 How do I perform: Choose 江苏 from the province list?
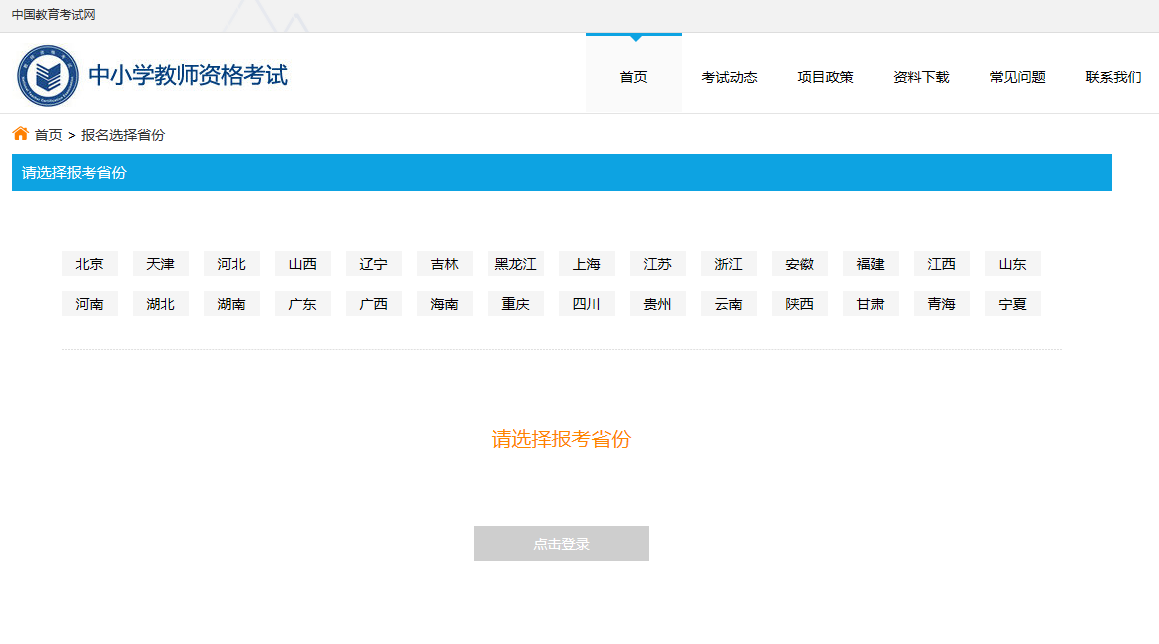657,264
